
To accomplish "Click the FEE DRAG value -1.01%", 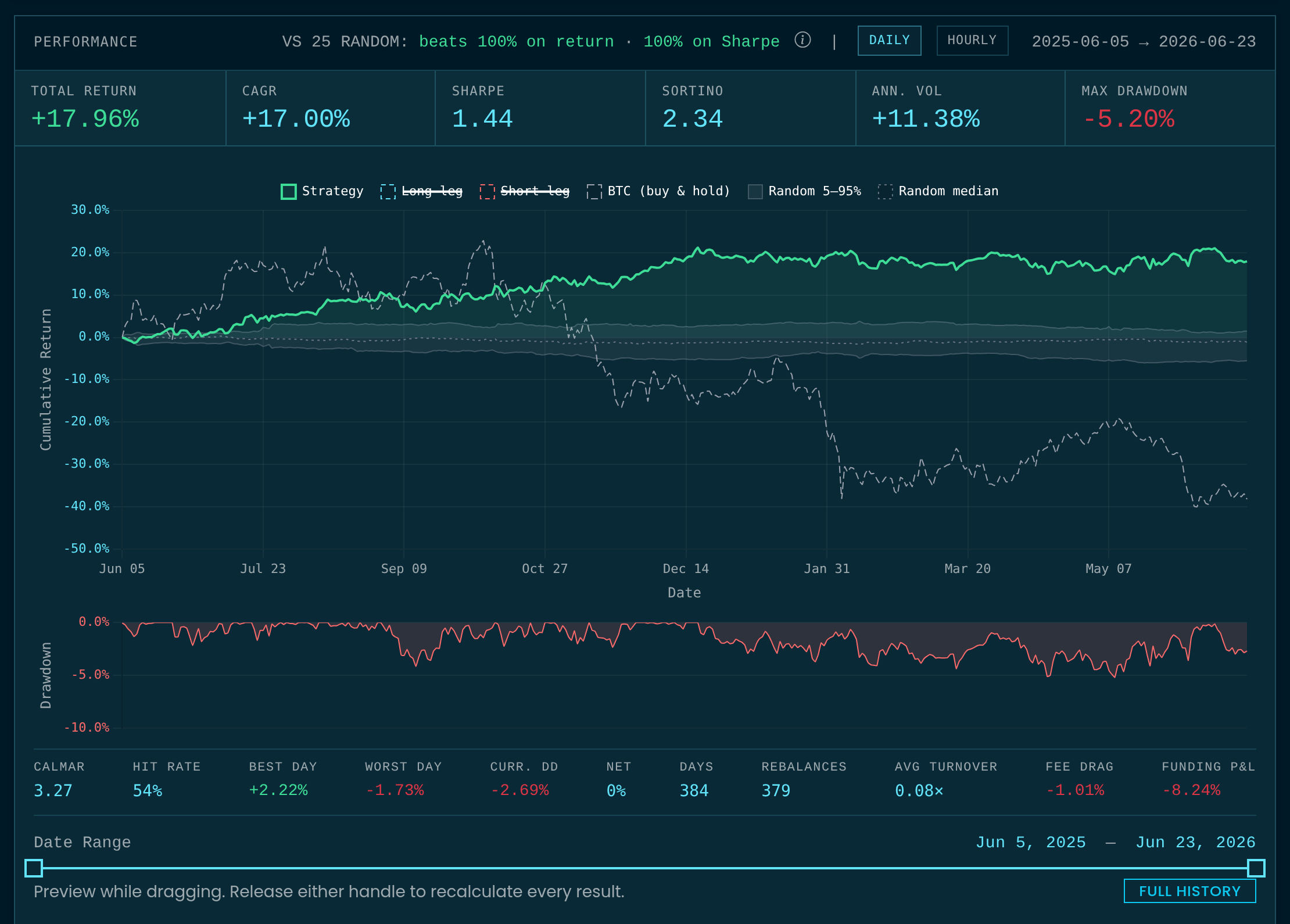I will (x=1076, y=790).
